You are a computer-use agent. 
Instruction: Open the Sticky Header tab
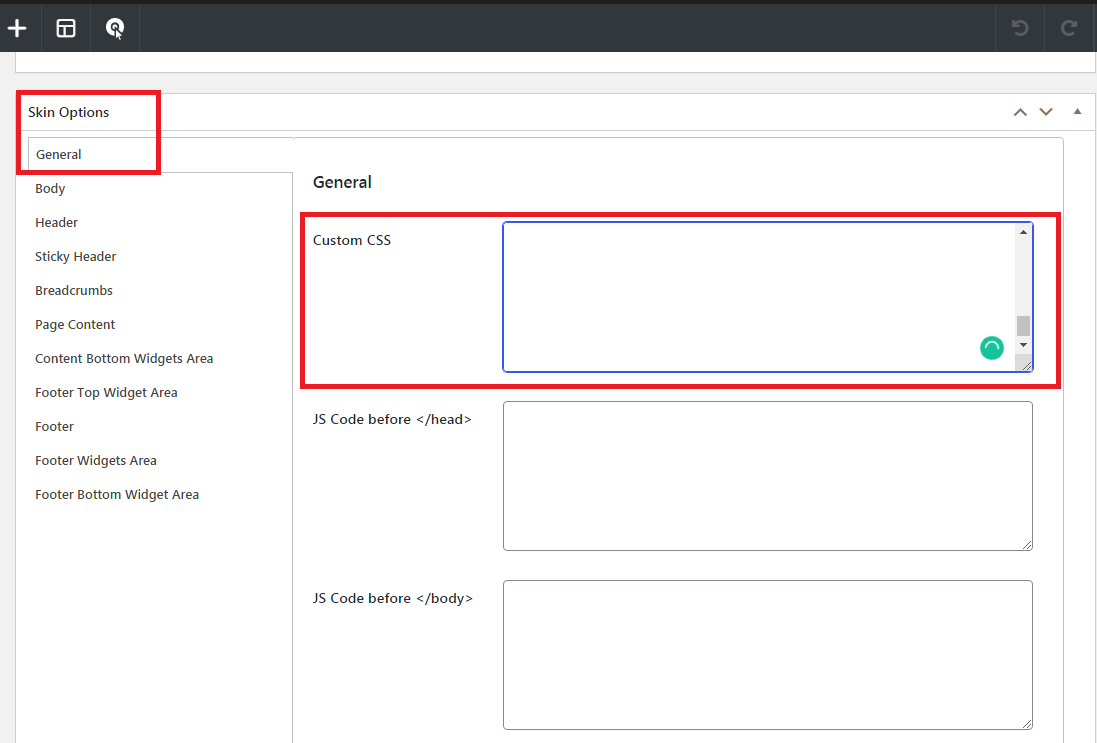pos(76,257)
